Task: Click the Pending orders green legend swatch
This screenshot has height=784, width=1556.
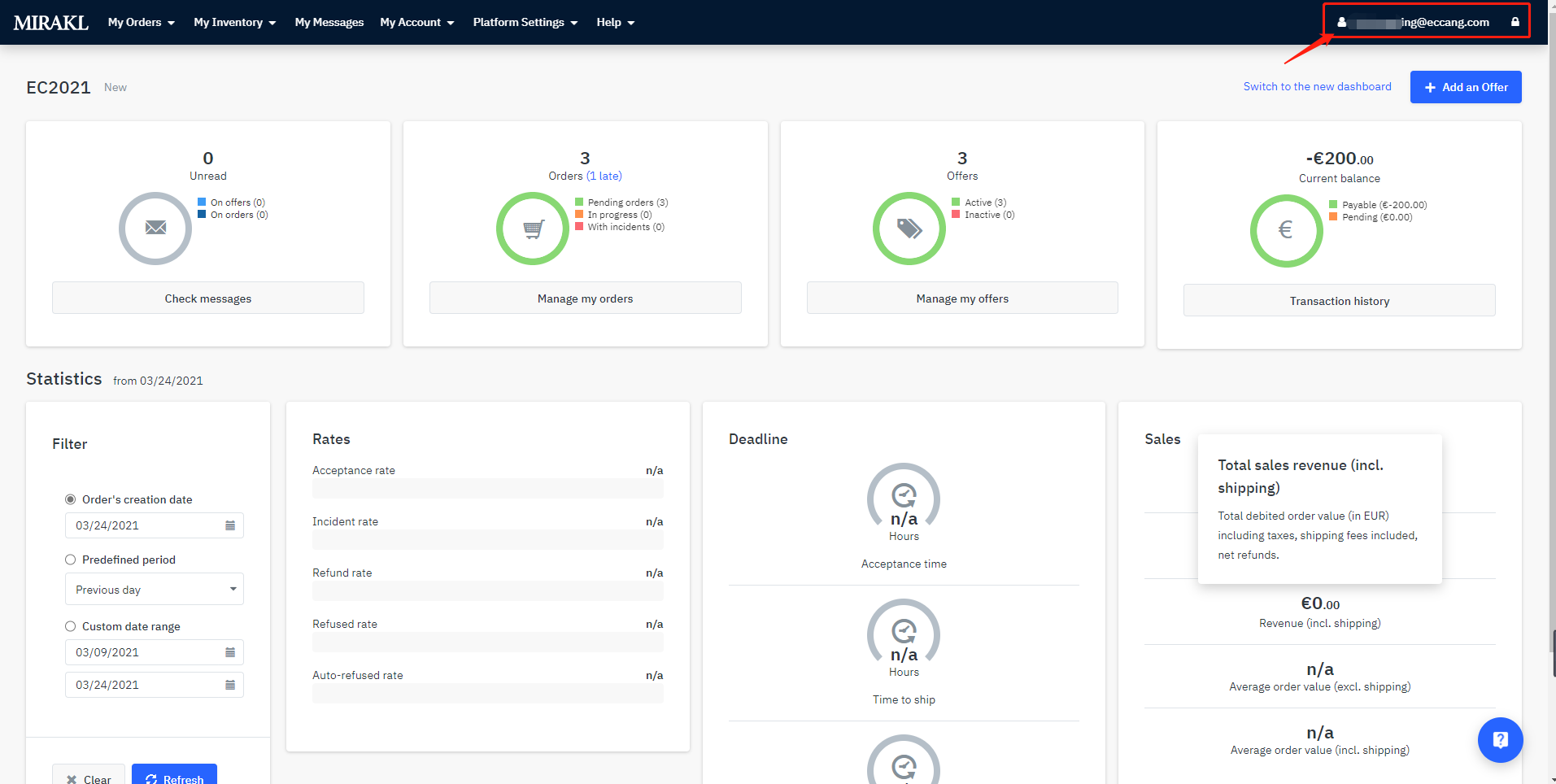Action: (579, 202)
